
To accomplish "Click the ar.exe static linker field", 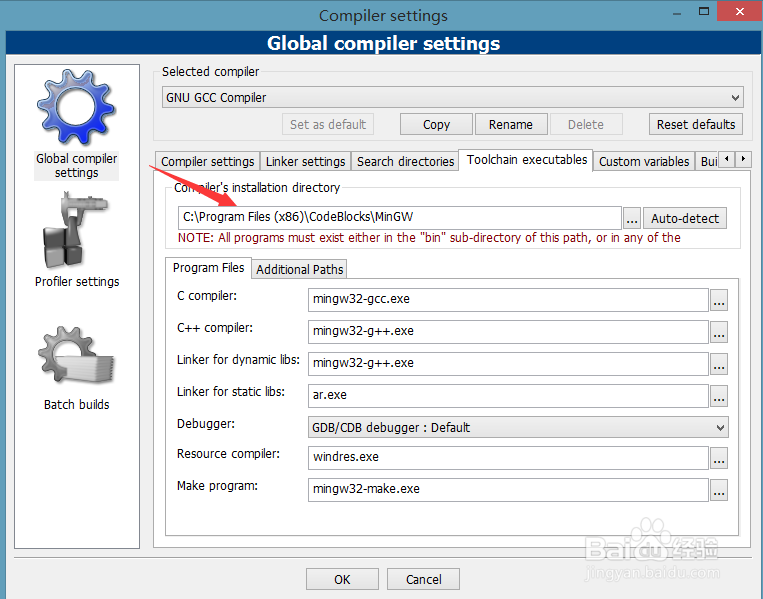I will click(x=508, y=396).
